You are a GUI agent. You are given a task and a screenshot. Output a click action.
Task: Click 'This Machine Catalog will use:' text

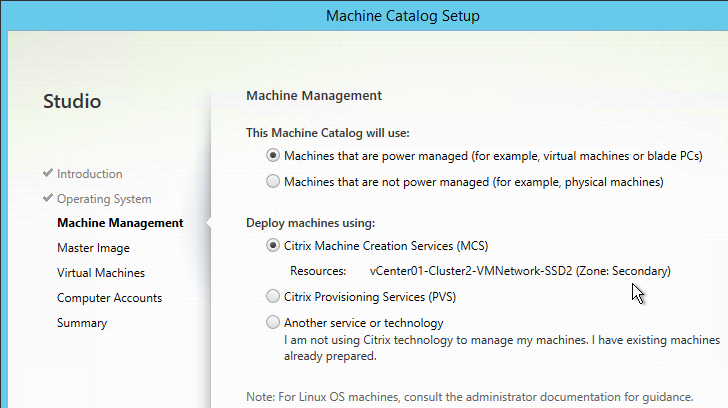[x=328, y=133]
